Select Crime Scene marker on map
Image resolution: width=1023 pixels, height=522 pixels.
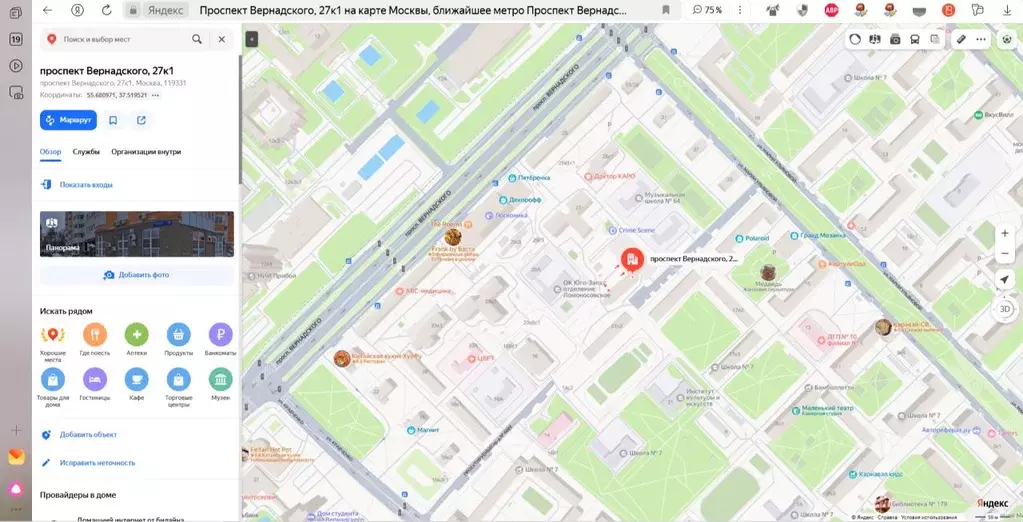(x=632, y=230)
